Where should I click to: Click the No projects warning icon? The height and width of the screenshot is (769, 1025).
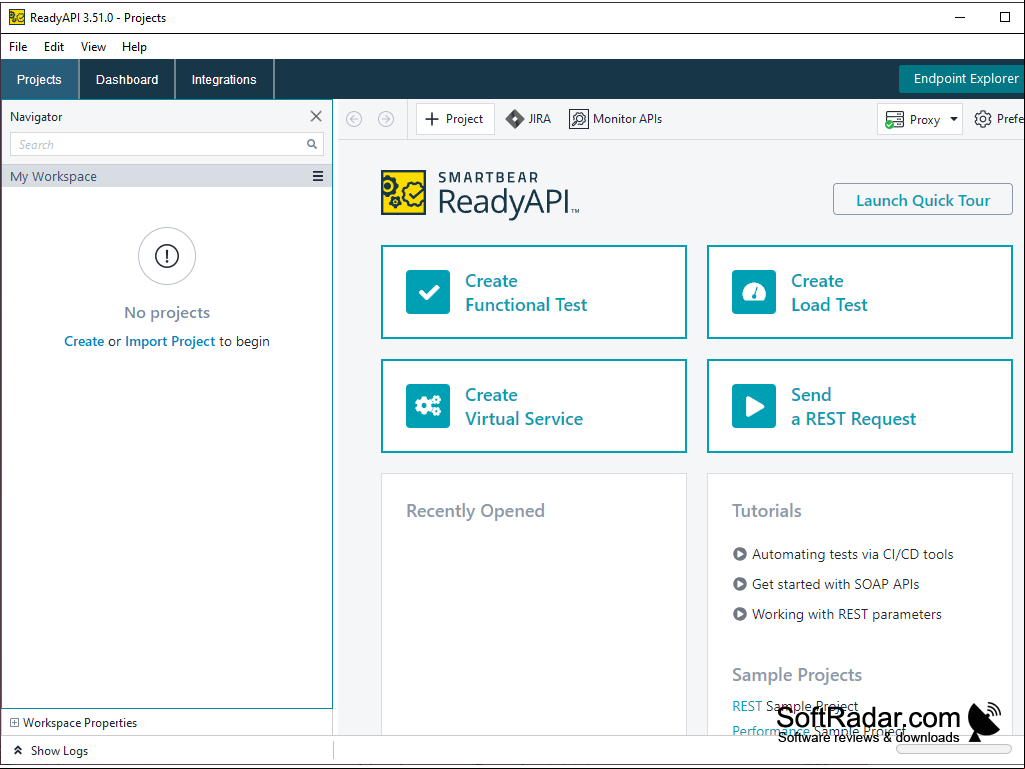[x=167, y=256]
